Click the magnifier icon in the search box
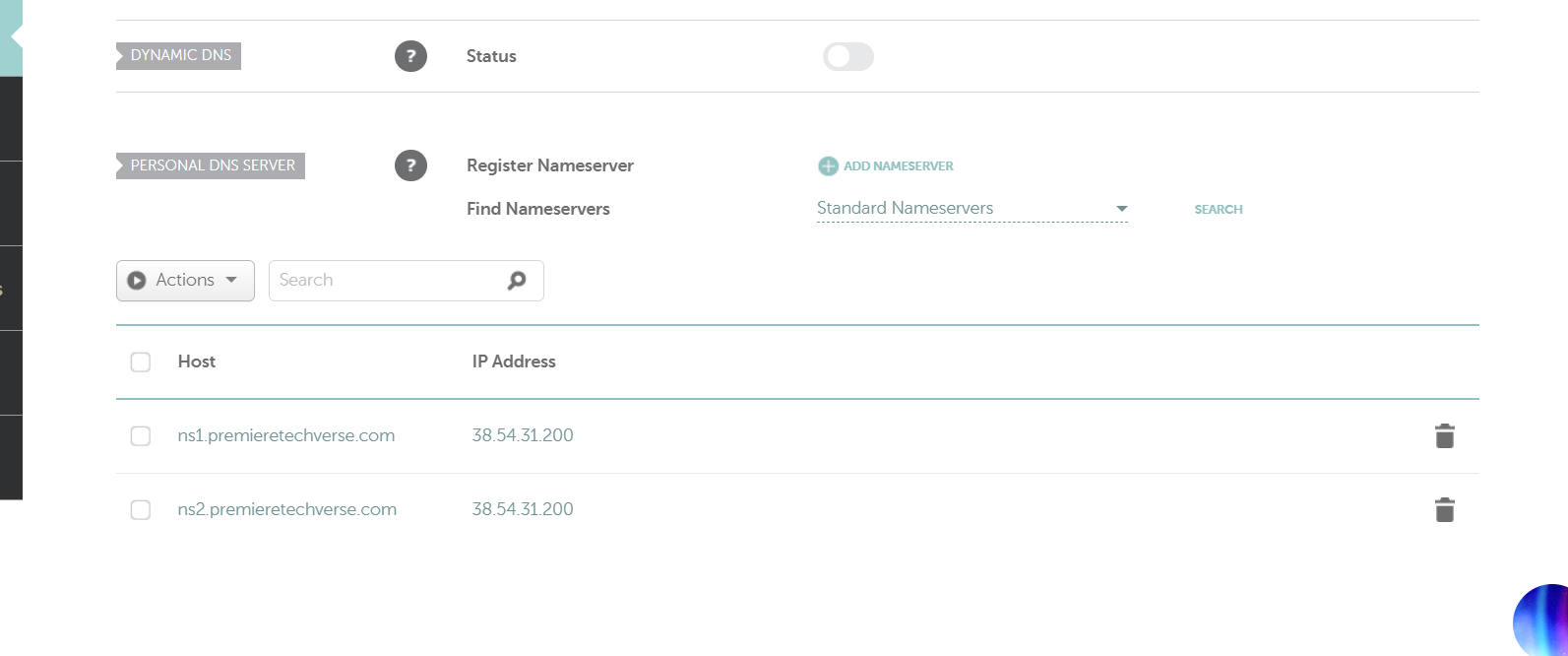The width and height of the screenshot is (1568, 656). (x=517, y=281)
